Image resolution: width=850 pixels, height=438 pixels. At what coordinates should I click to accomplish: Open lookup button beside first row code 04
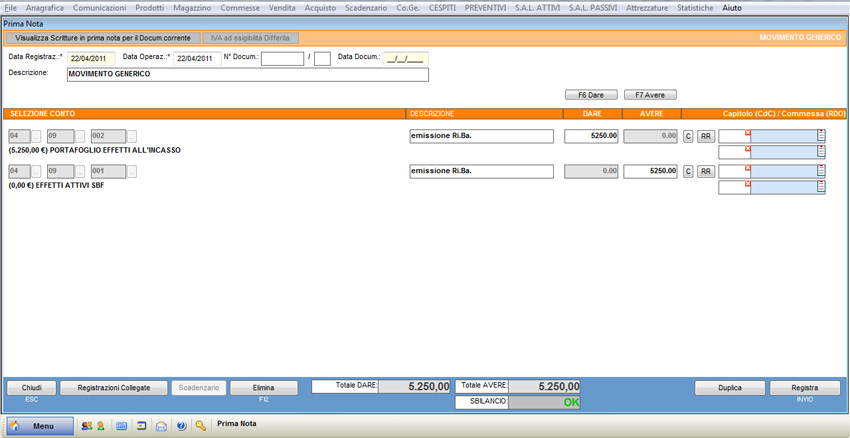tap(37, 136)
